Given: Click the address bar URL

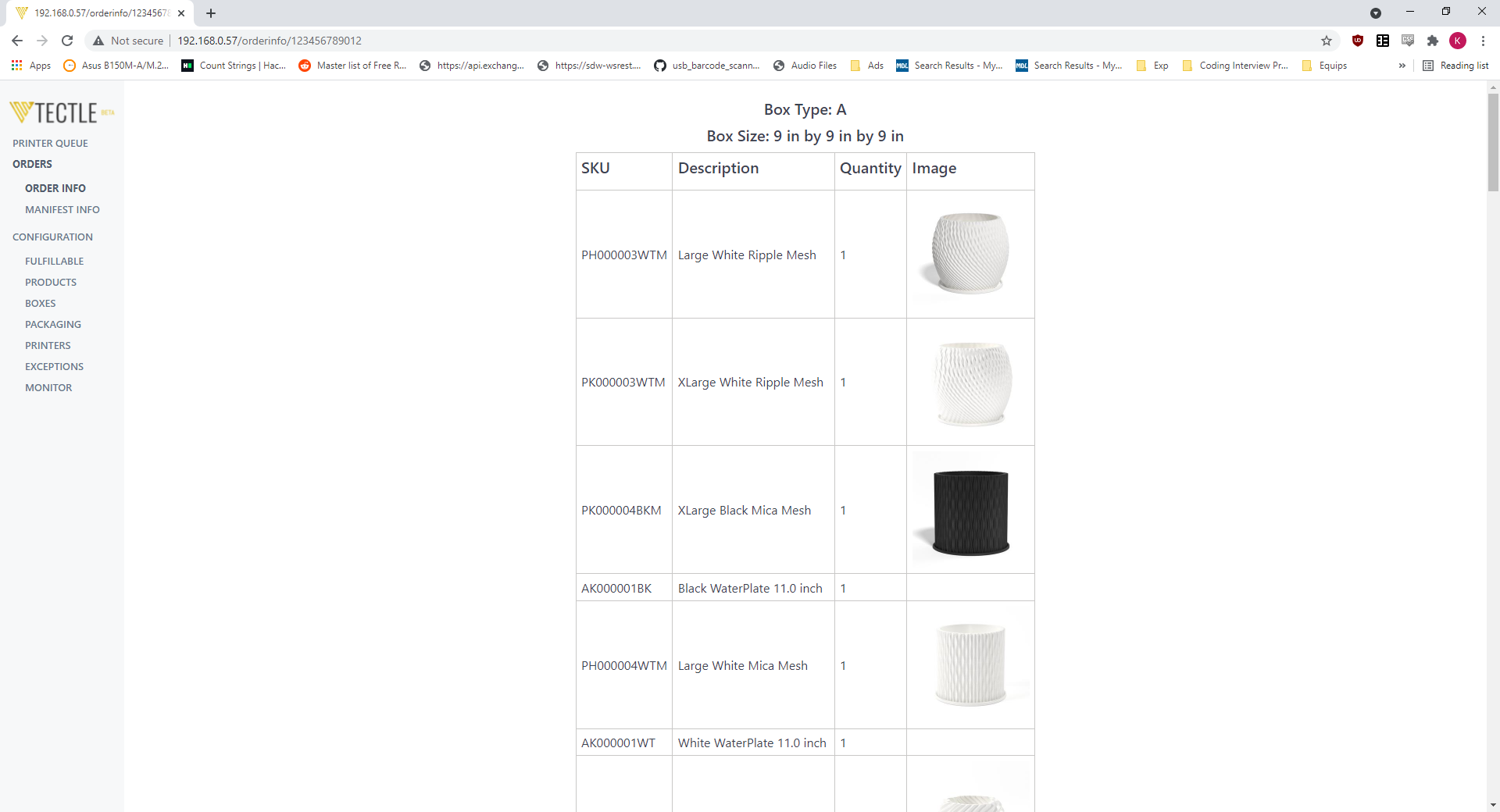Looking at the screenshot, I should pyautogui.click(x=270, y=41).
